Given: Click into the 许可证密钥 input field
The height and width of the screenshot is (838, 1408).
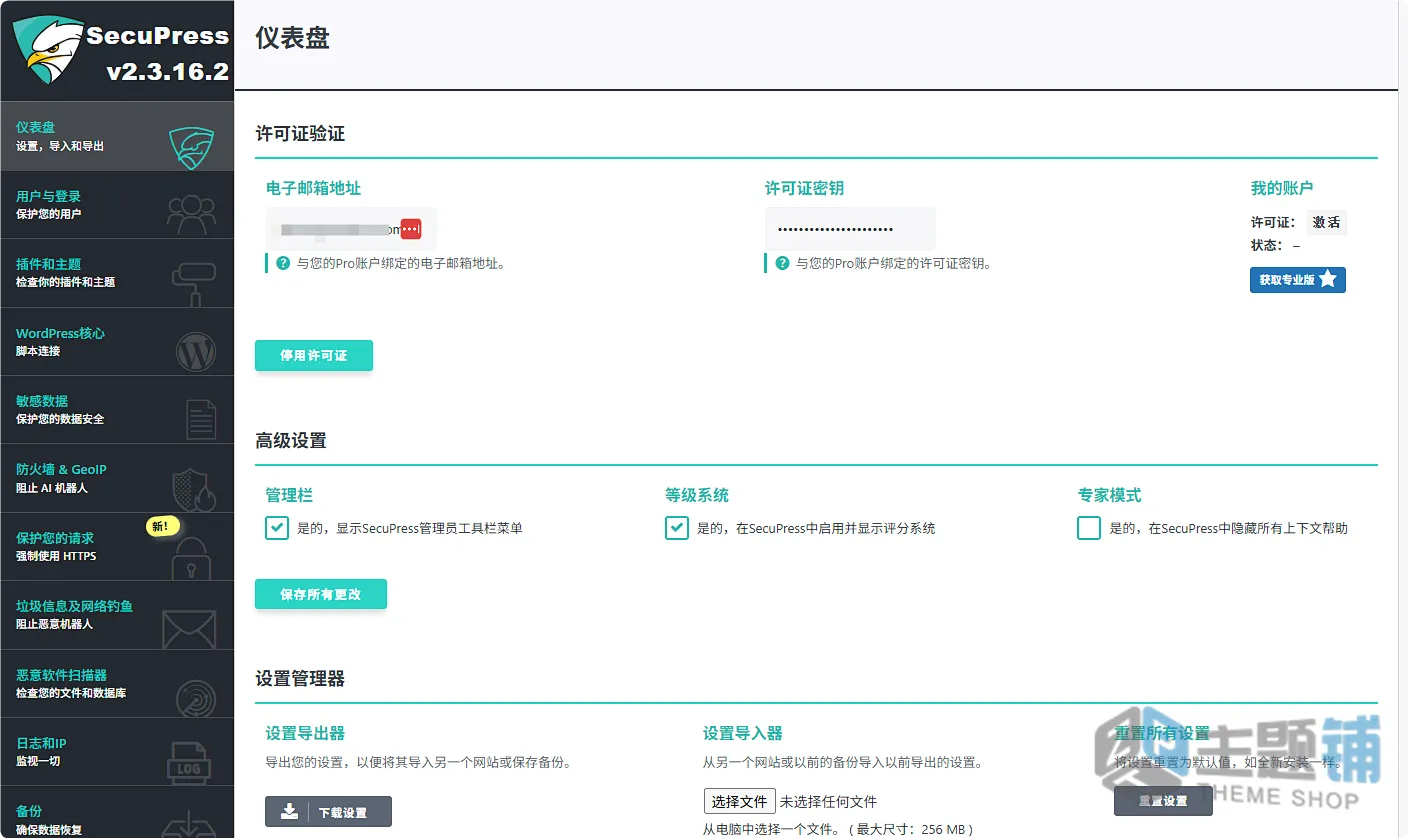Looking at the screenshot, I should click(x=850, y=229).
